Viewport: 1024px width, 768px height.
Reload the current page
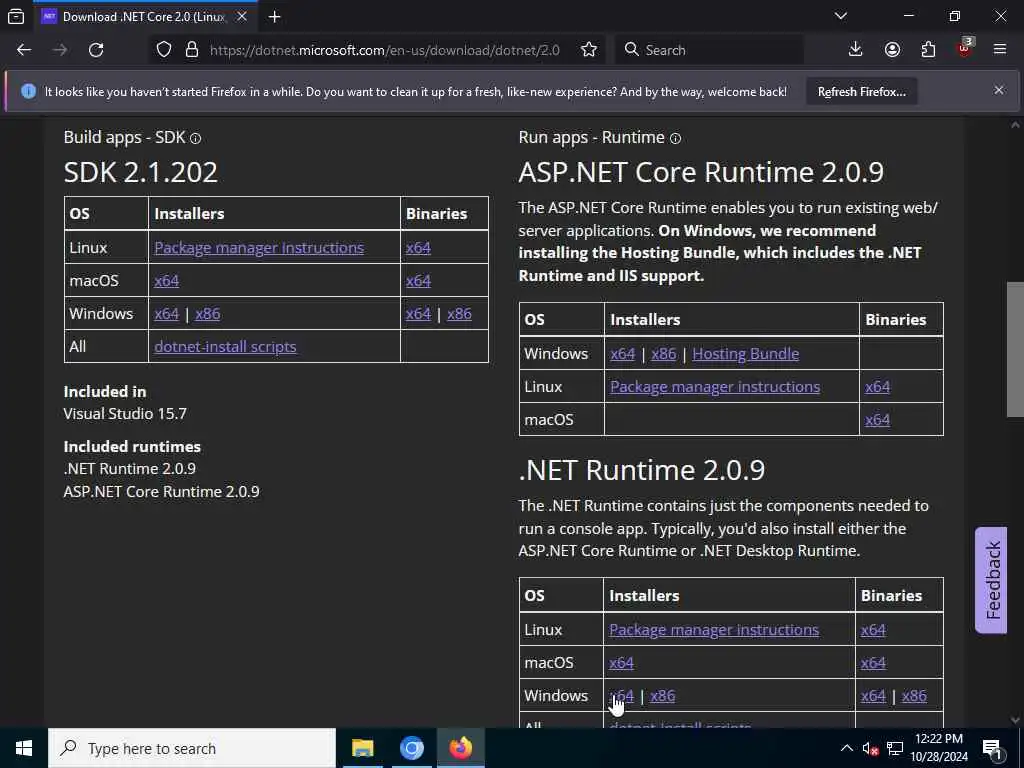tap(96, 50)
